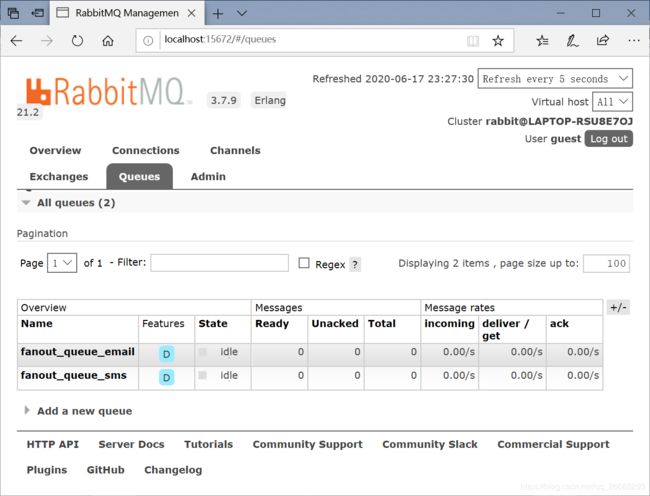
Task: Open the browser home page icon
Action: coord(108,41)
